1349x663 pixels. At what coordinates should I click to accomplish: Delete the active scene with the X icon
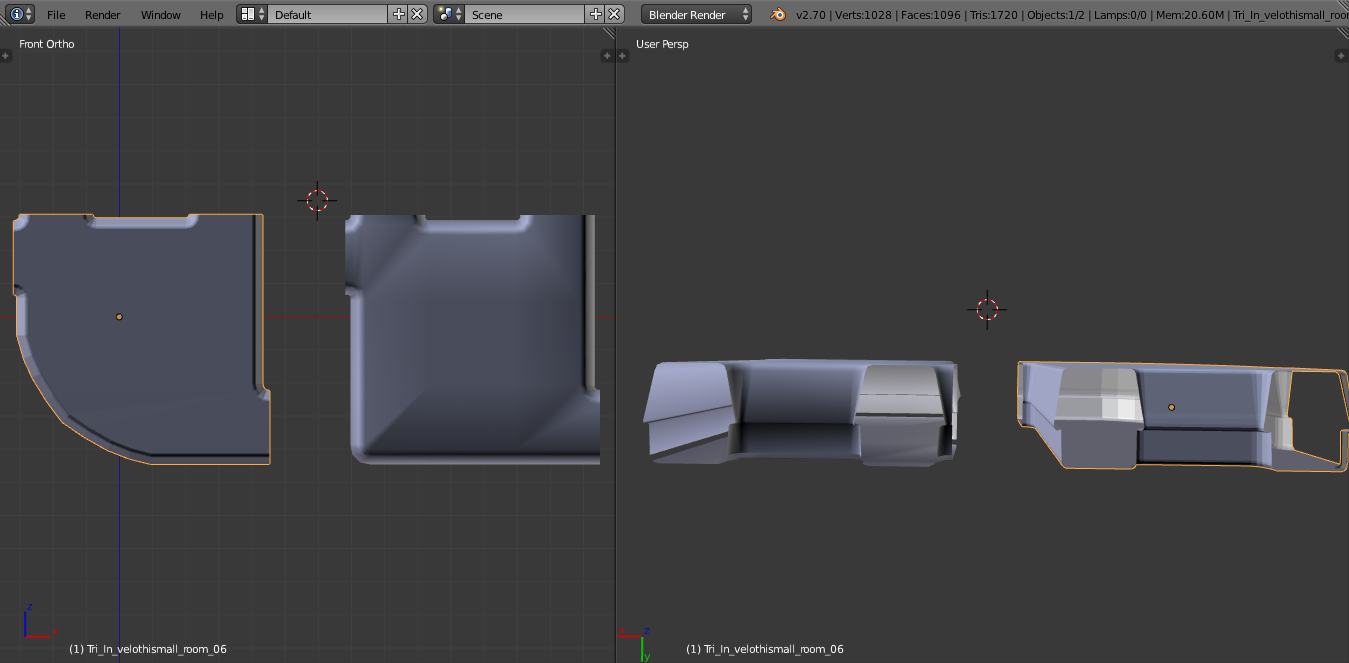(614, 14)
